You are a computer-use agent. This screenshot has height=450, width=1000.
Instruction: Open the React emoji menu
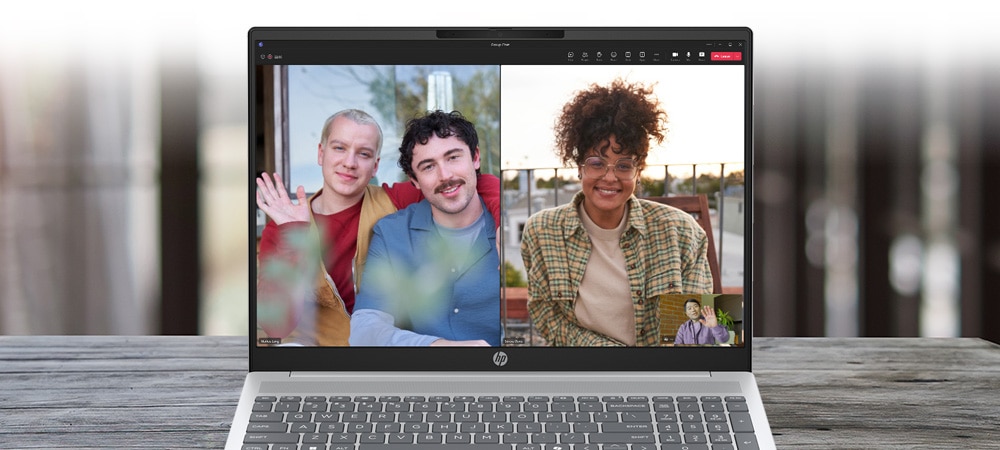(614, 56)
